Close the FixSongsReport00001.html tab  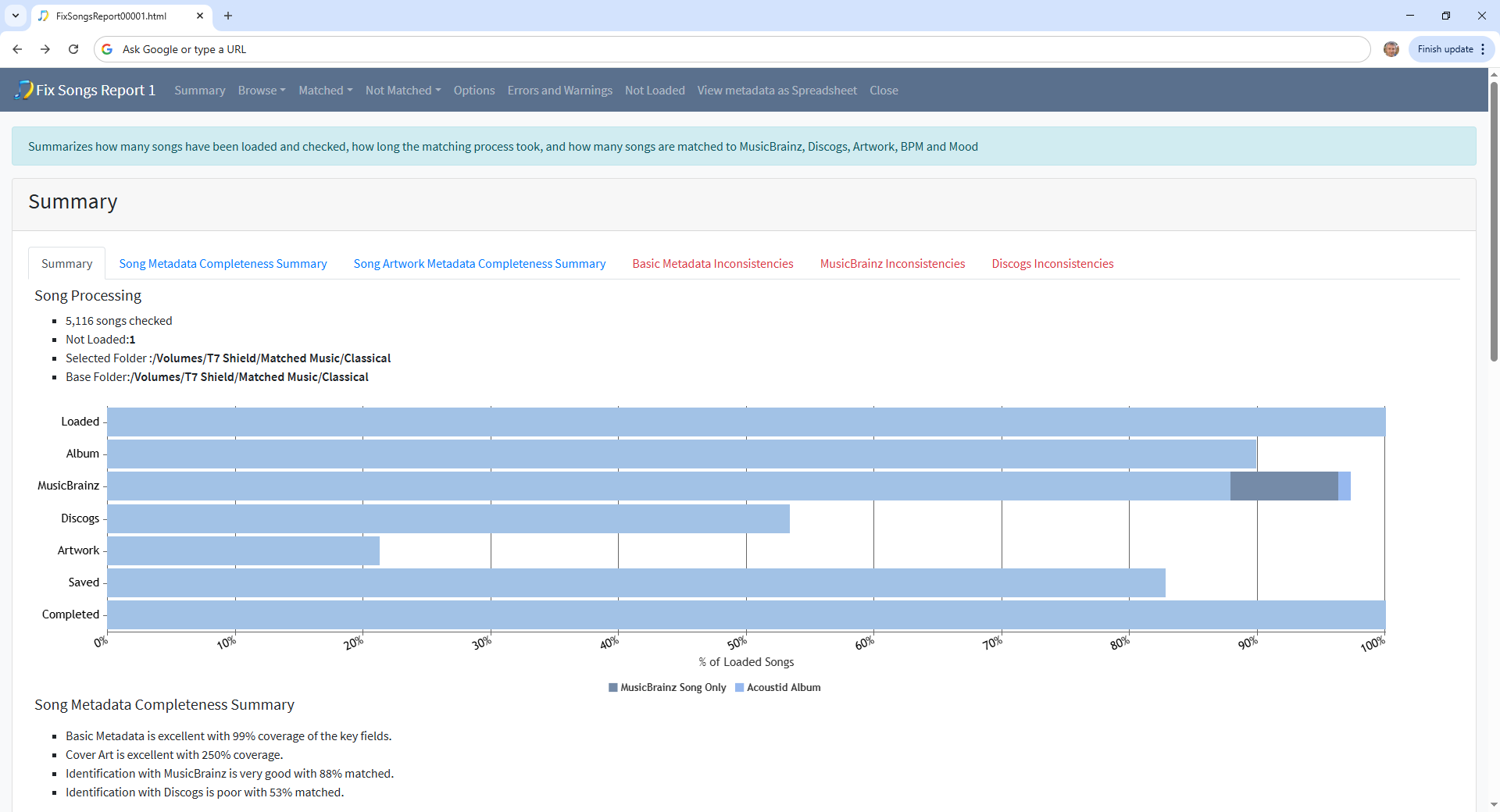click(x=200, y=16)
